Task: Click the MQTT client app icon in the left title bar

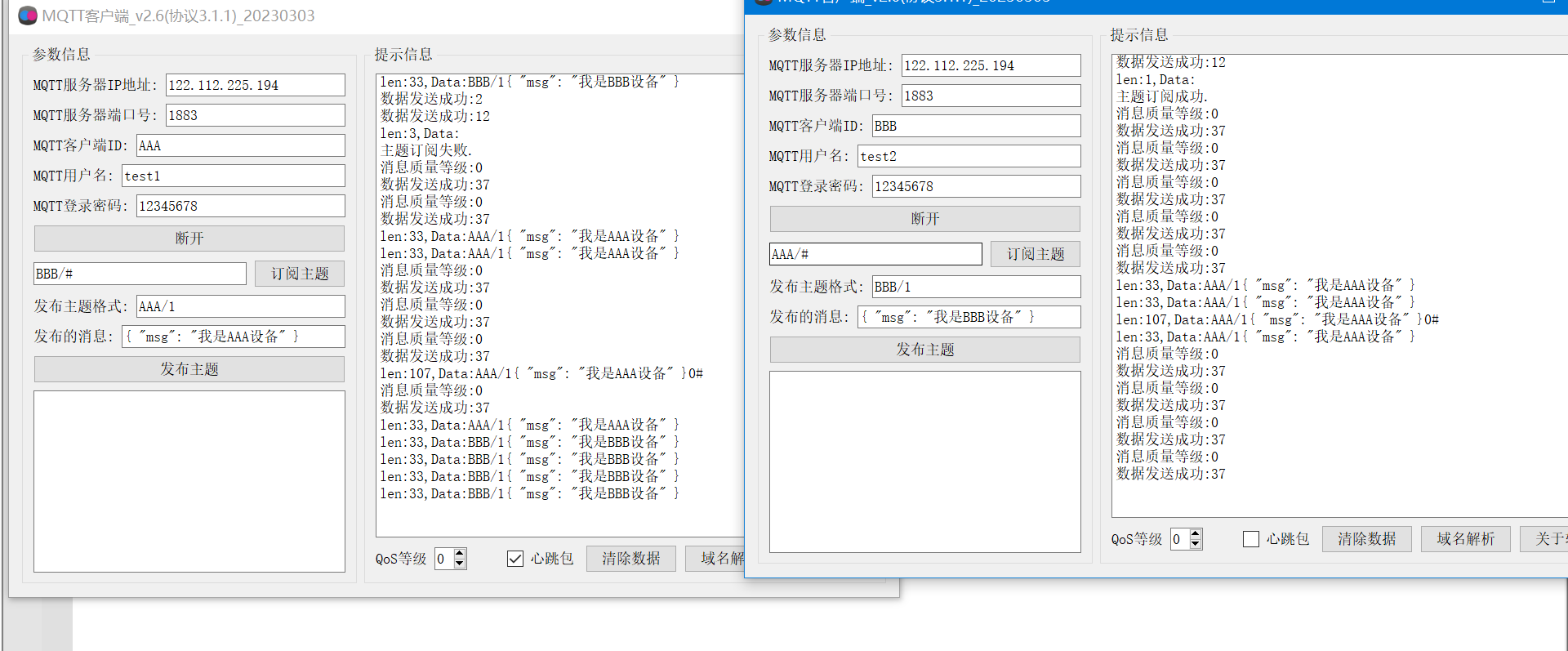Action: tap(28, 16)
